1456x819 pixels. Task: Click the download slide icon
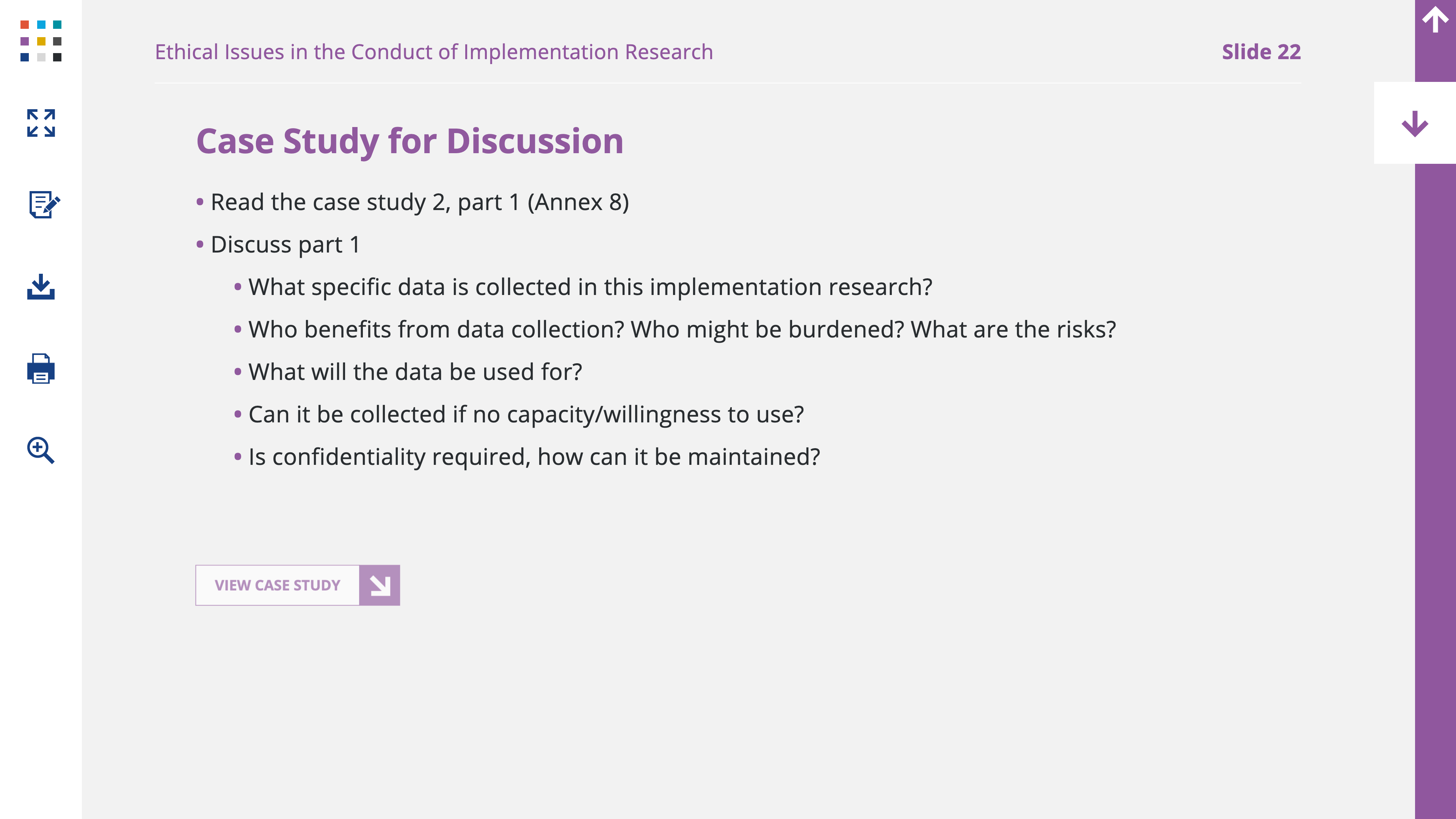coord(41,287)
